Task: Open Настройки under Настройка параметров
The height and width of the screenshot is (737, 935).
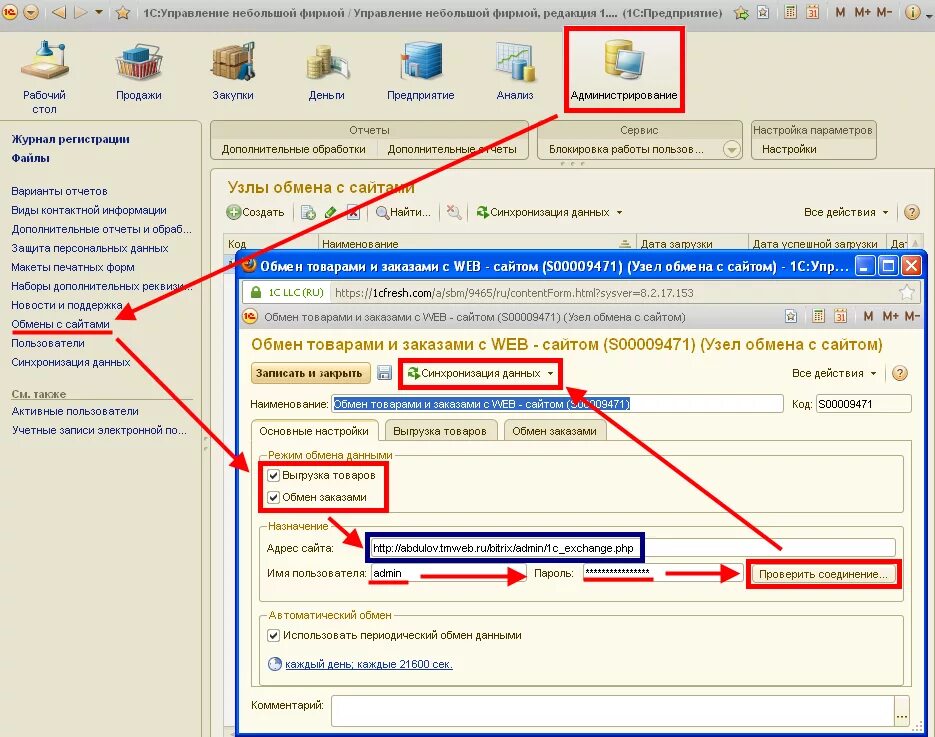Action: 789,150
